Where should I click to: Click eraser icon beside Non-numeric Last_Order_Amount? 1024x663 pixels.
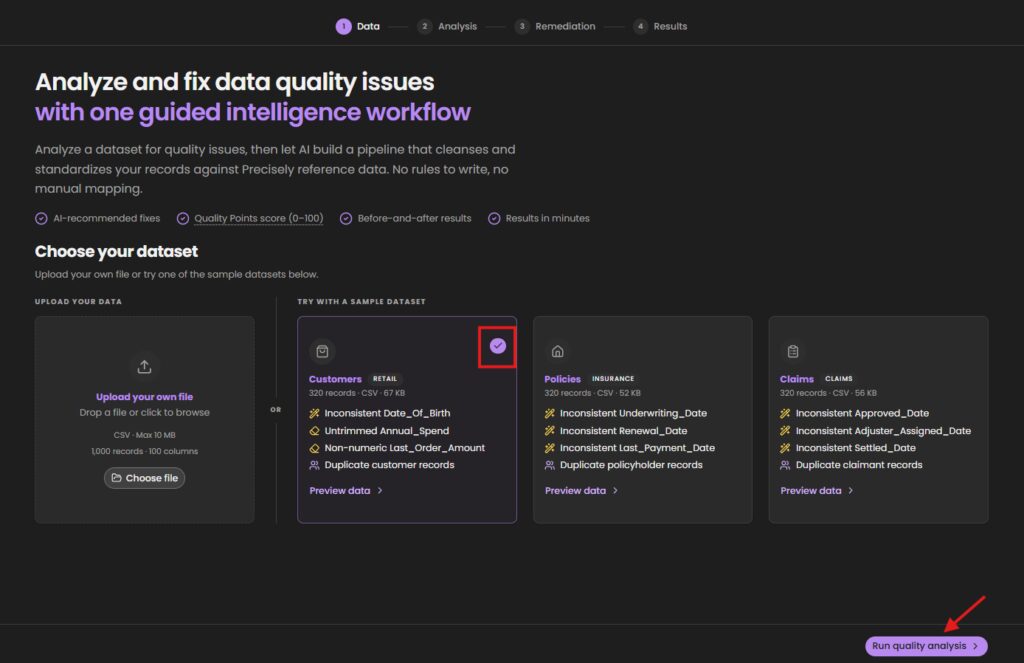pos(314,448)
